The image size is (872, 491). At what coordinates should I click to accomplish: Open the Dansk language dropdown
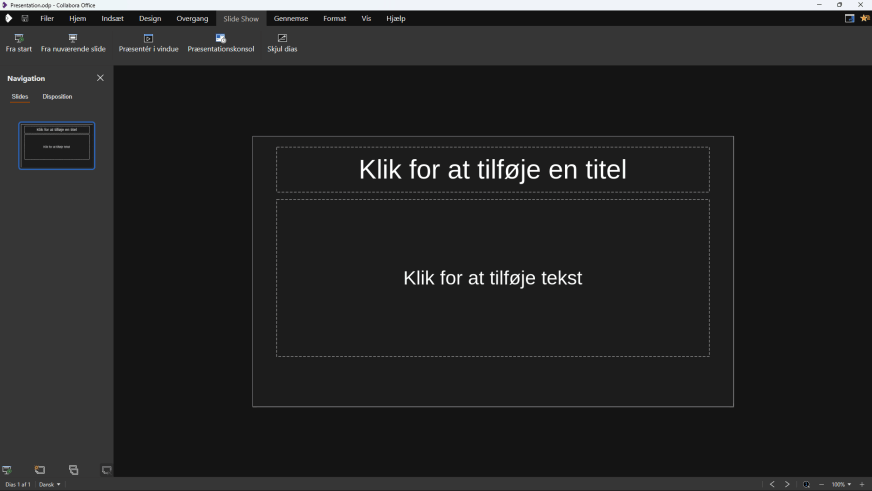click(x=49, y=484)
